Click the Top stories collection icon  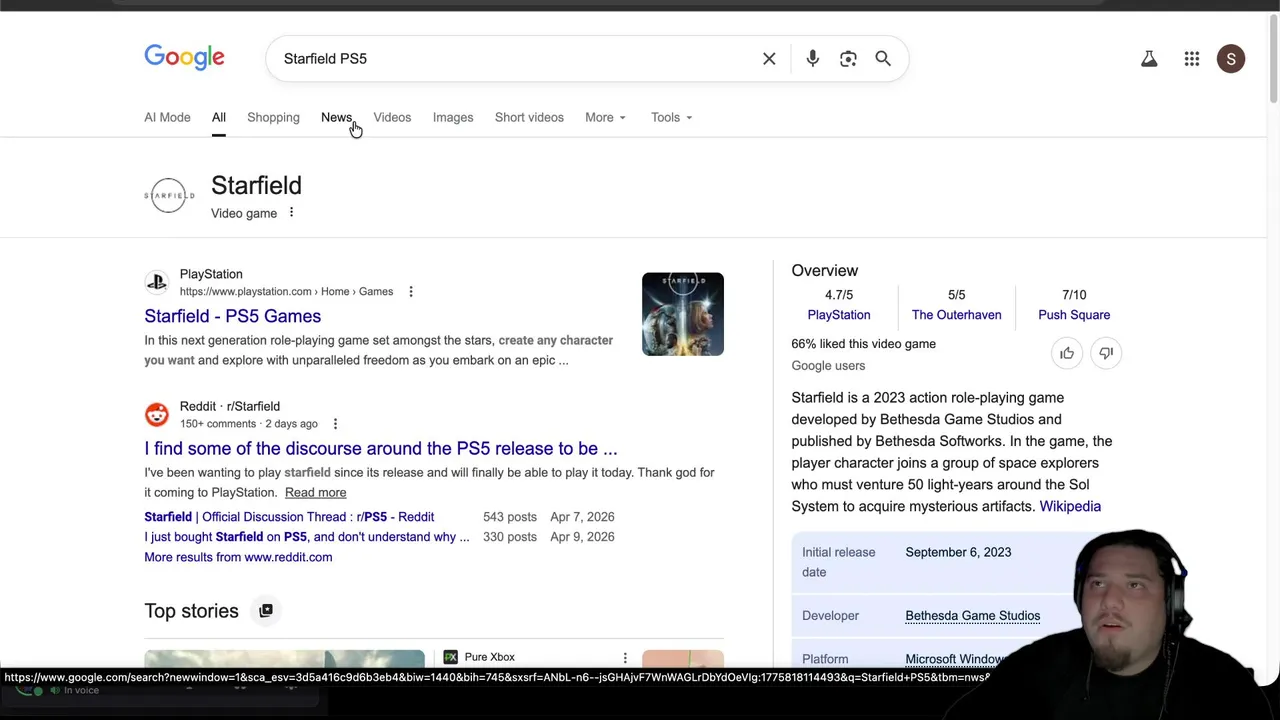(x=266, y=611)
